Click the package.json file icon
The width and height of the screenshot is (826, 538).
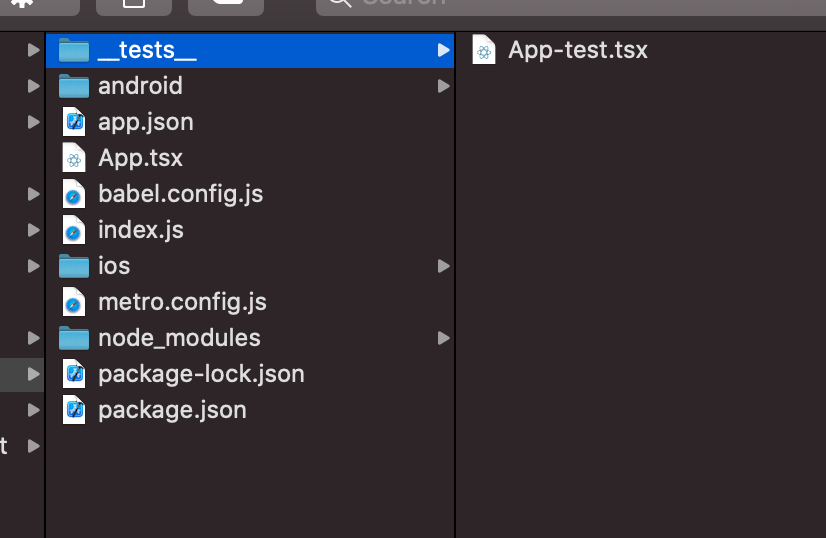coord(74,410)
